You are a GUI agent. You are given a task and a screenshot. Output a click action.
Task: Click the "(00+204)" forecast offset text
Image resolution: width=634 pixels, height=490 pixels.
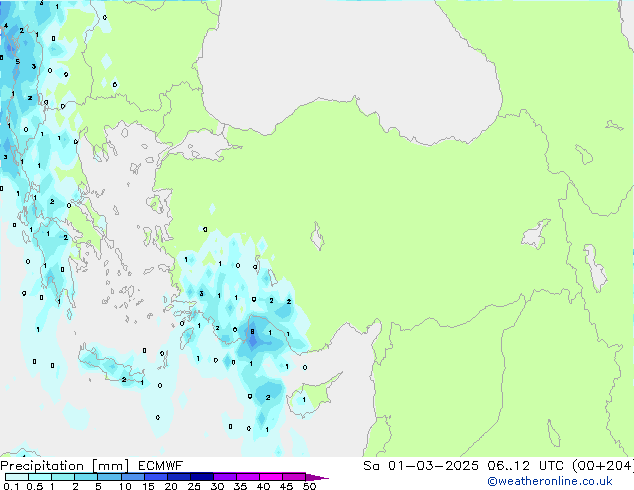(x=603, y=466)
